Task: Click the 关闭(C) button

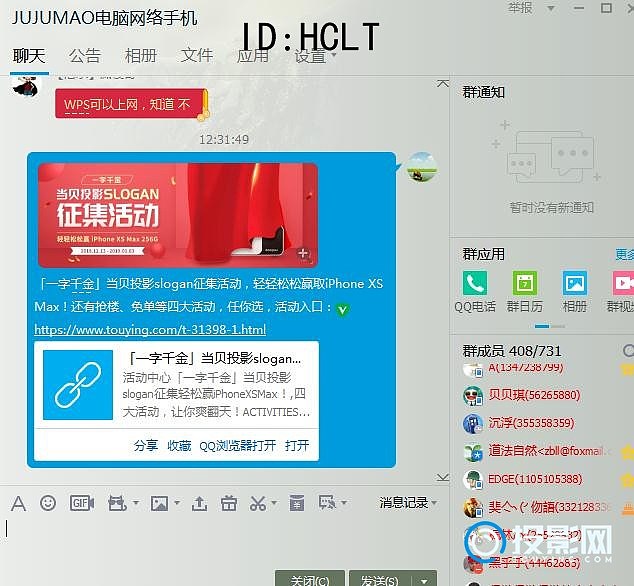Action: tap(310, 580)
